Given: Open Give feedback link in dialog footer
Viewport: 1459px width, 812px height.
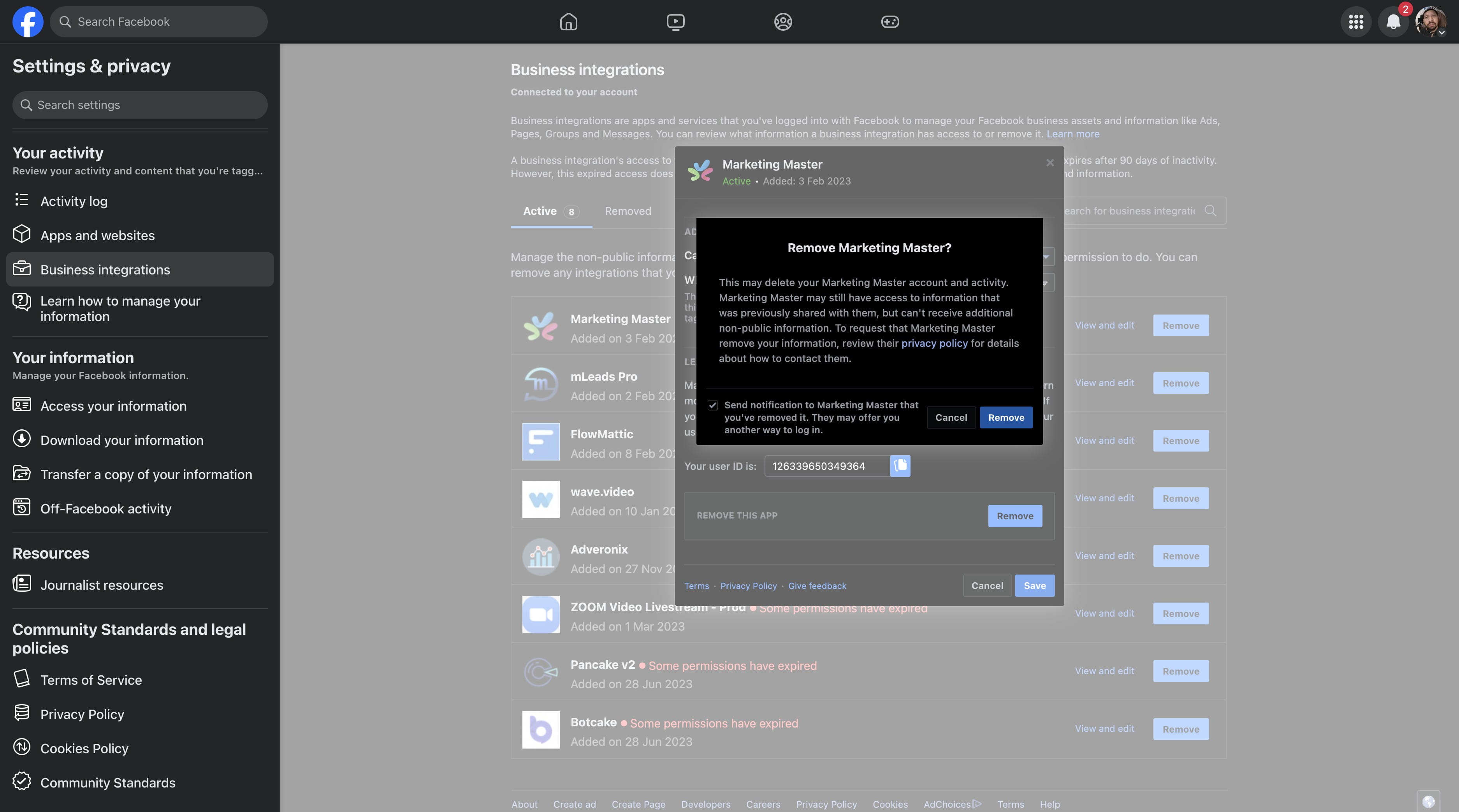Looking at the screenshot, I should [817, 586].
